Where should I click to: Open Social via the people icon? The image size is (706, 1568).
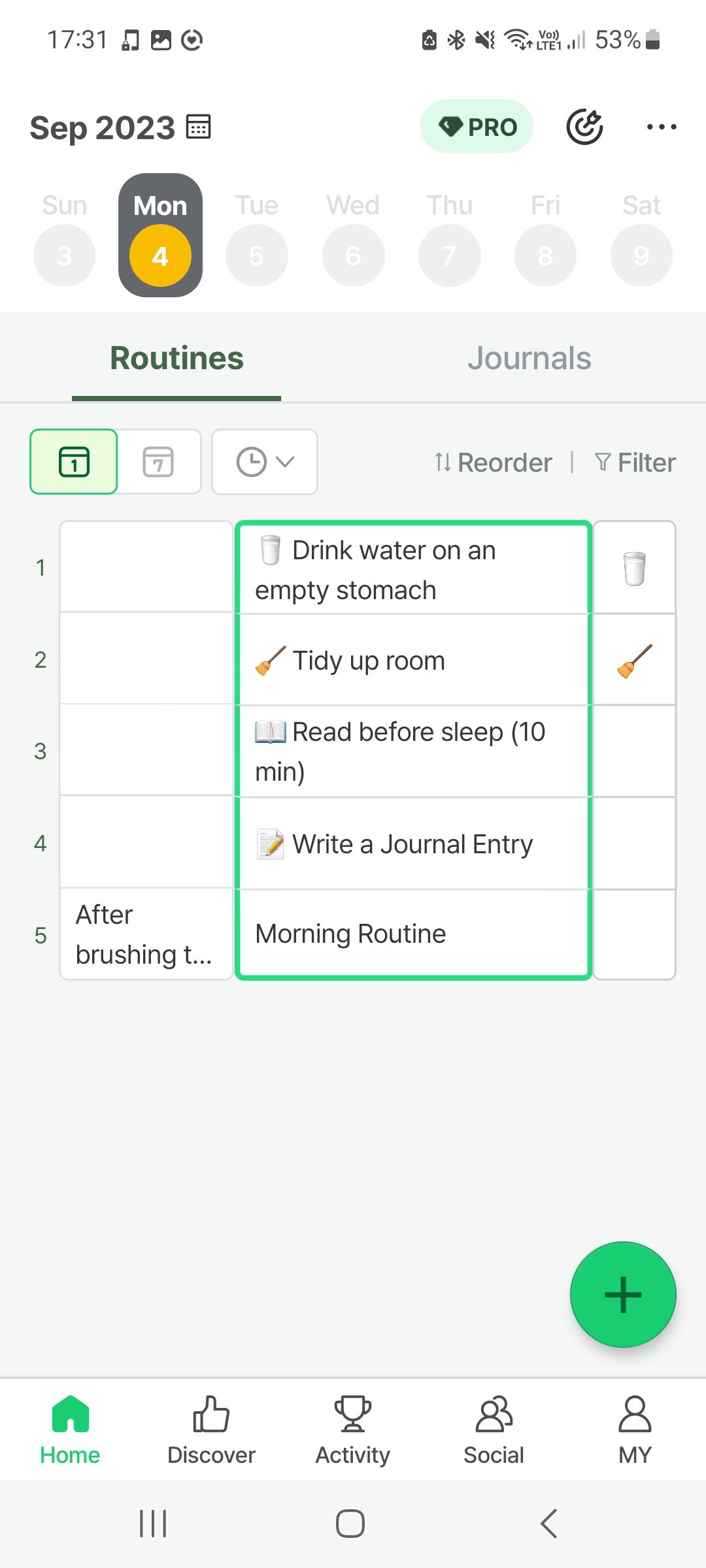(x=494, y=1413)
